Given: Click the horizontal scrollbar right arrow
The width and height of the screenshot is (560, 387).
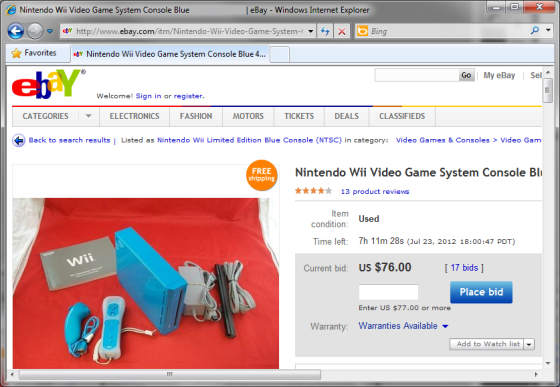Looking at the screenshot, I should click(x=536, y=375).
